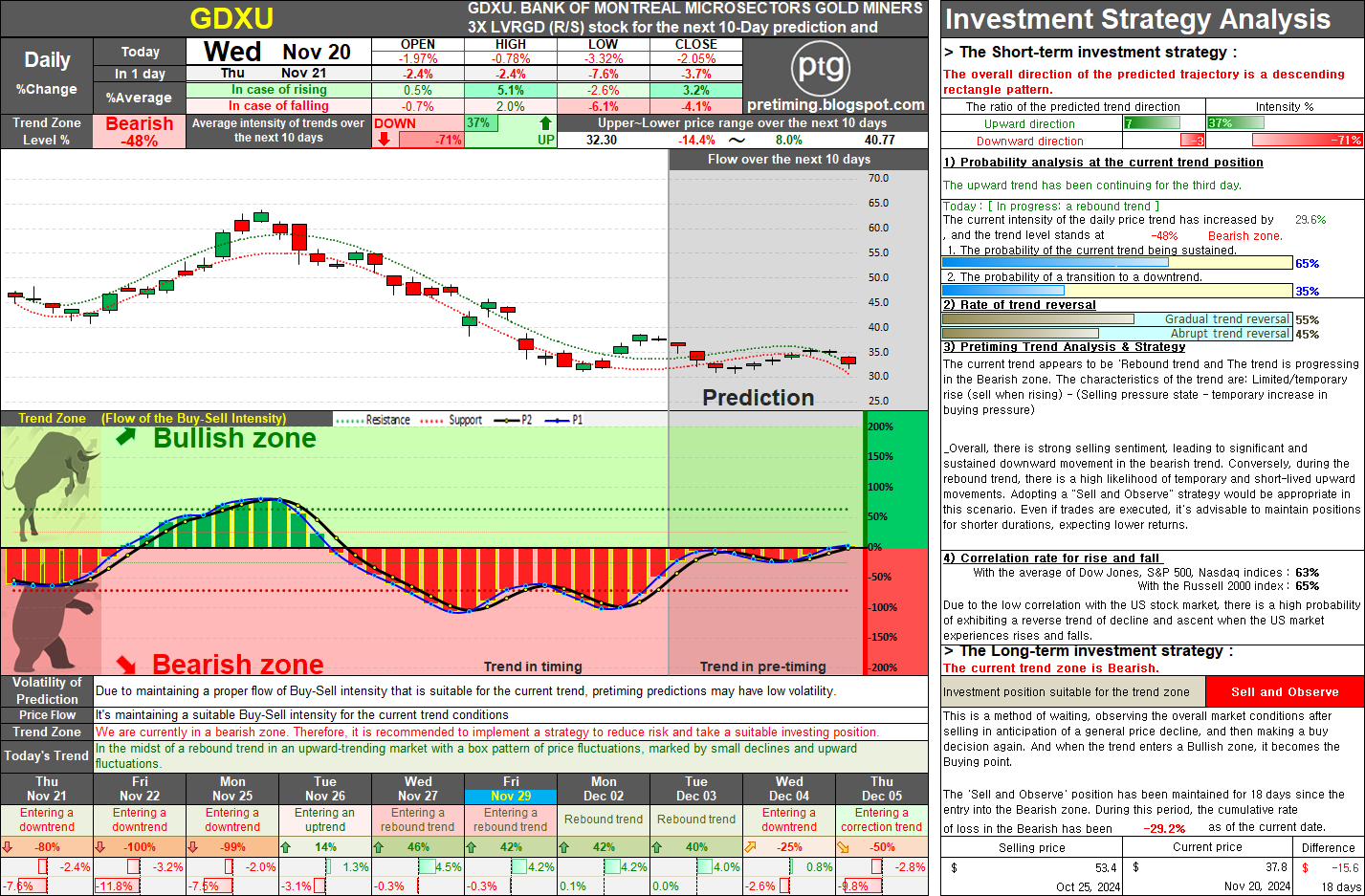Select the HIGH column header

coord(511,44)
